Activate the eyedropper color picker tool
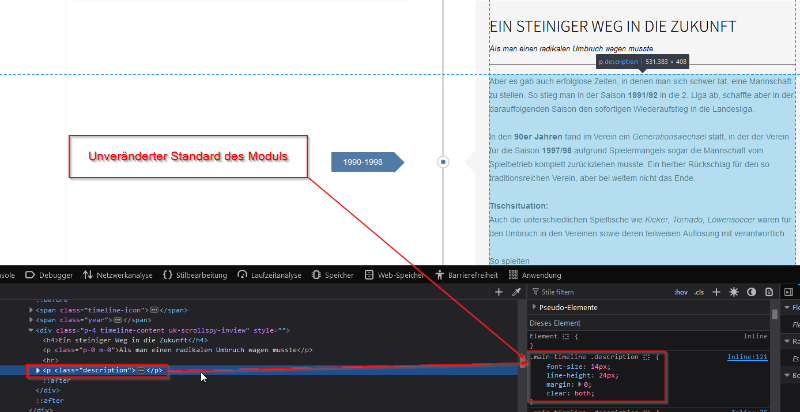This screenshot has height=412, width=800. pyautogui.click(x=516, y=292)
